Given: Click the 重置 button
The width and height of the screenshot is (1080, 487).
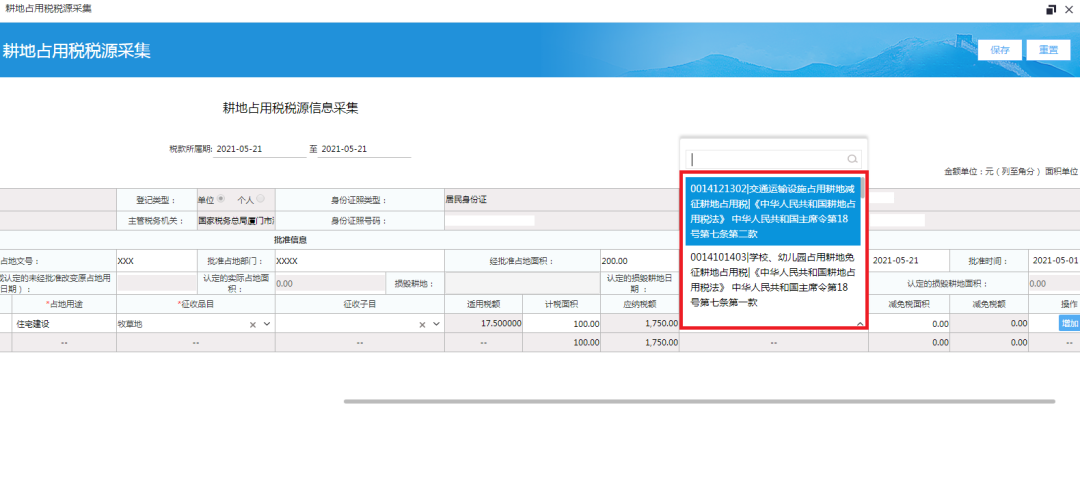Looking at the screenshot, I should tap(1048, 50).
